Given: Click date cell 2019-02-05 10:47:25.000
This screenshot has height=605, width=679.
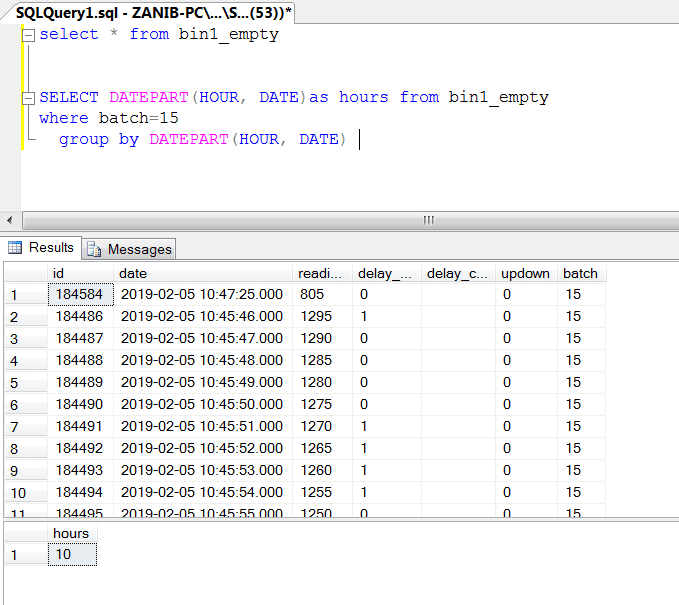Looking at the screenshot, I should click(x=203, y=294).
